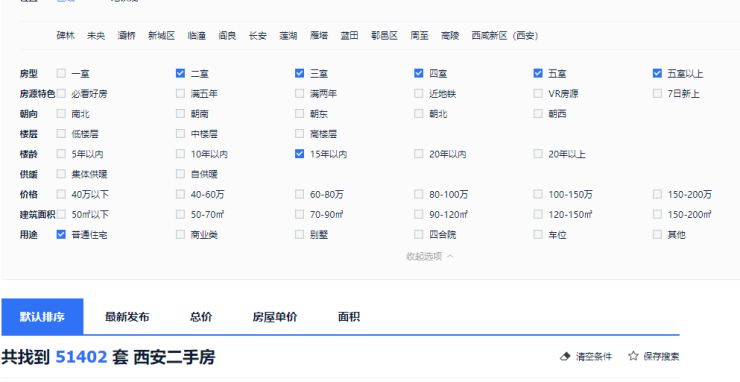Check the 5年以内 building age box
The height and width of the screenshot is (382, 740).
61,153
